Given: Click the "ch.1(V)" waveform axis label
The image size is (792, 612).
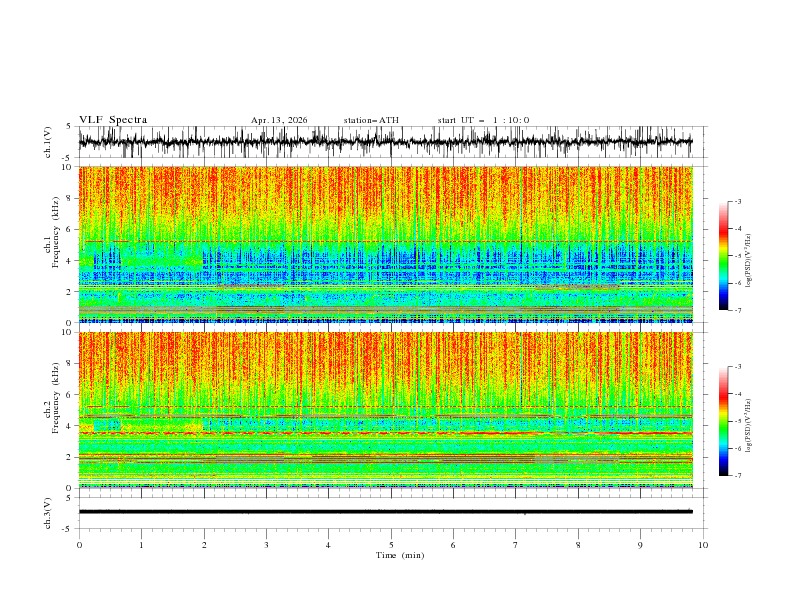Looking at the screenshot, I should pos(48,142).
